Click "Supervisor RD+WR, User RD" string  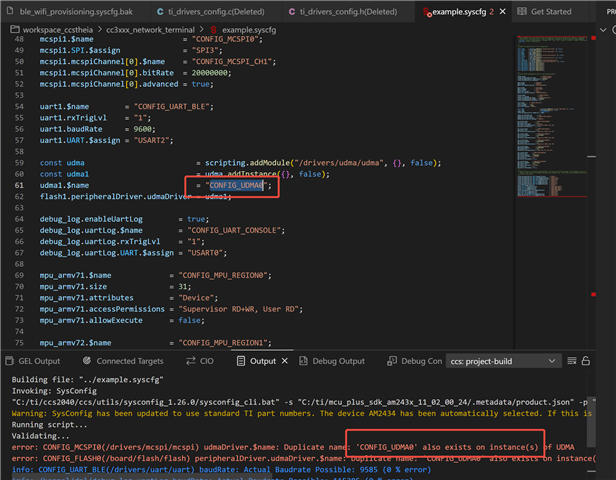click(239, 309)
